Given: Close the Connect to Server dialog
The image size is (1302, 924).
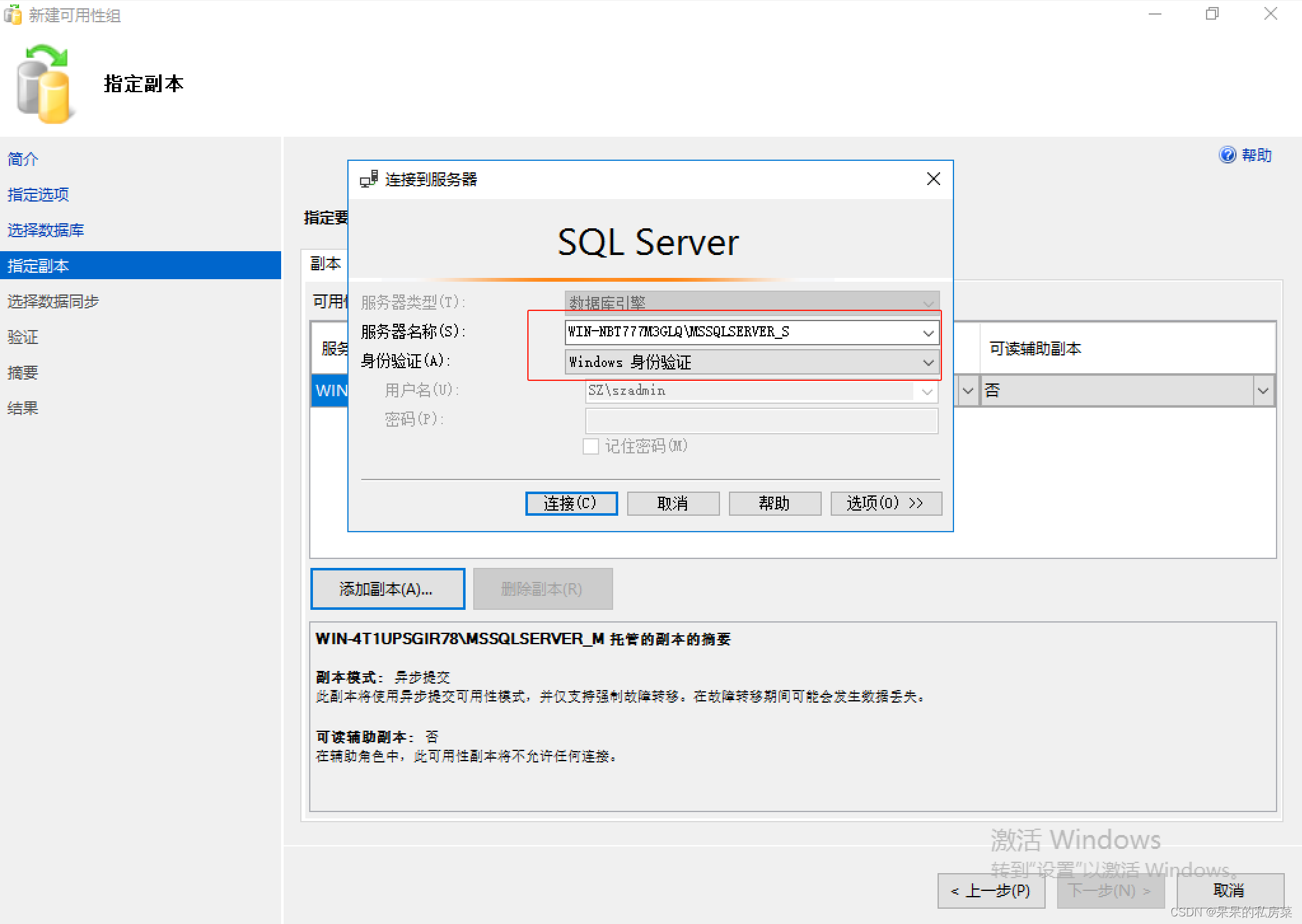Looking at the screenshot, I should click(x=933, y=179).
